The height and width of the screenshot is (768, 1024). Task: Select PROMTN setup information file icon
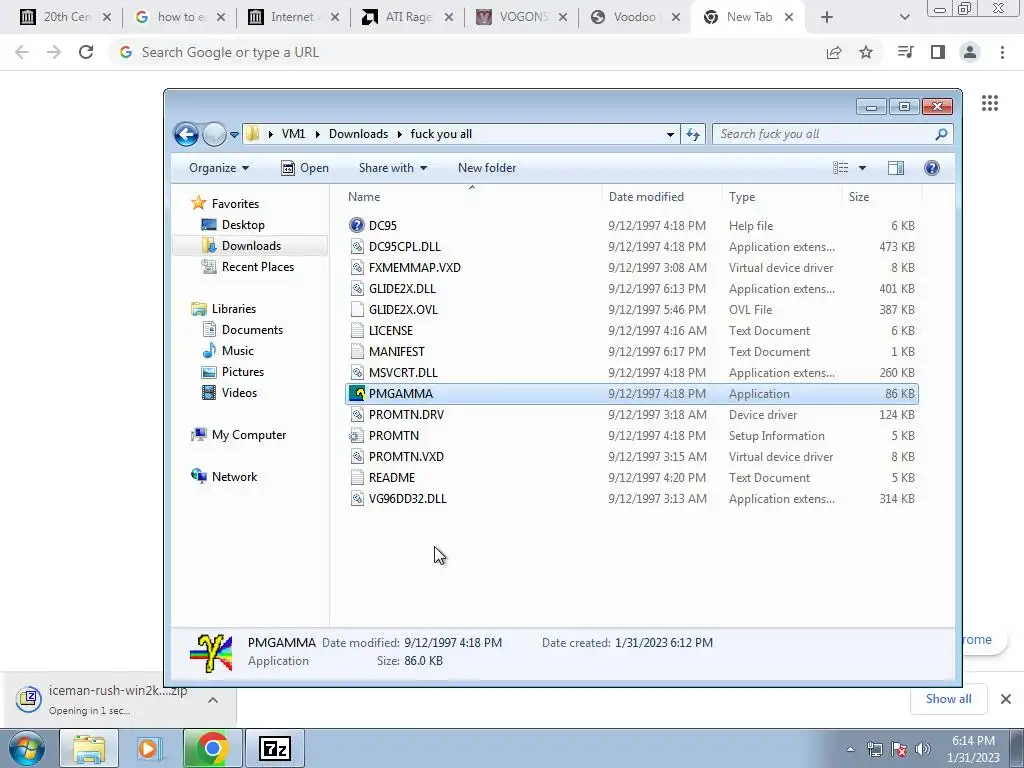[357, 436]
